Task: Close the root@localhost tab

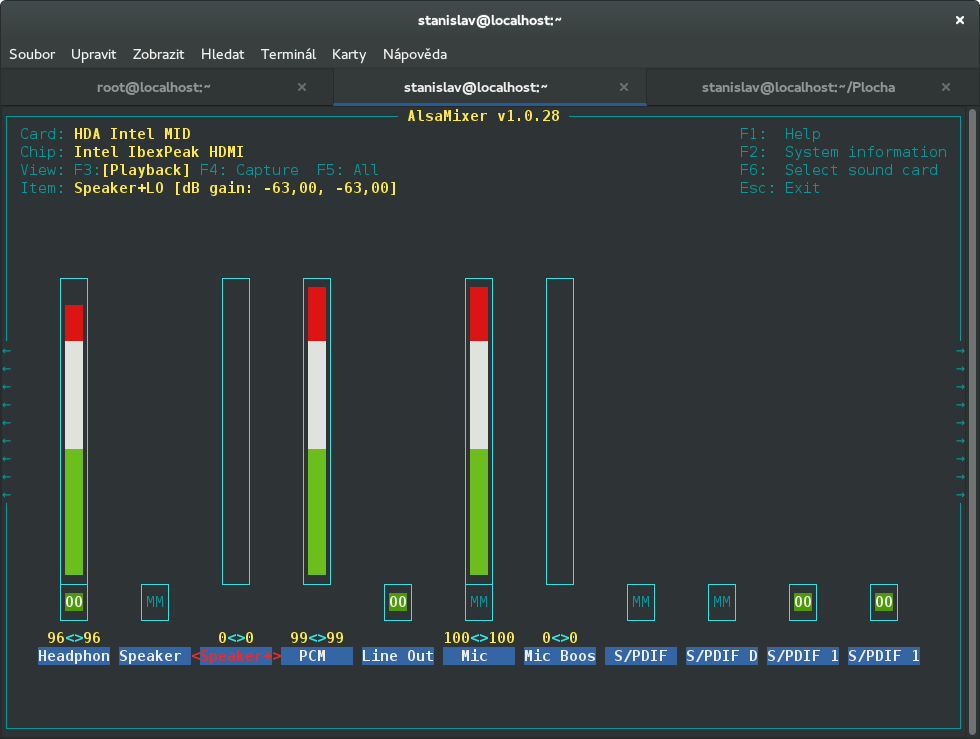Action: 302,87
